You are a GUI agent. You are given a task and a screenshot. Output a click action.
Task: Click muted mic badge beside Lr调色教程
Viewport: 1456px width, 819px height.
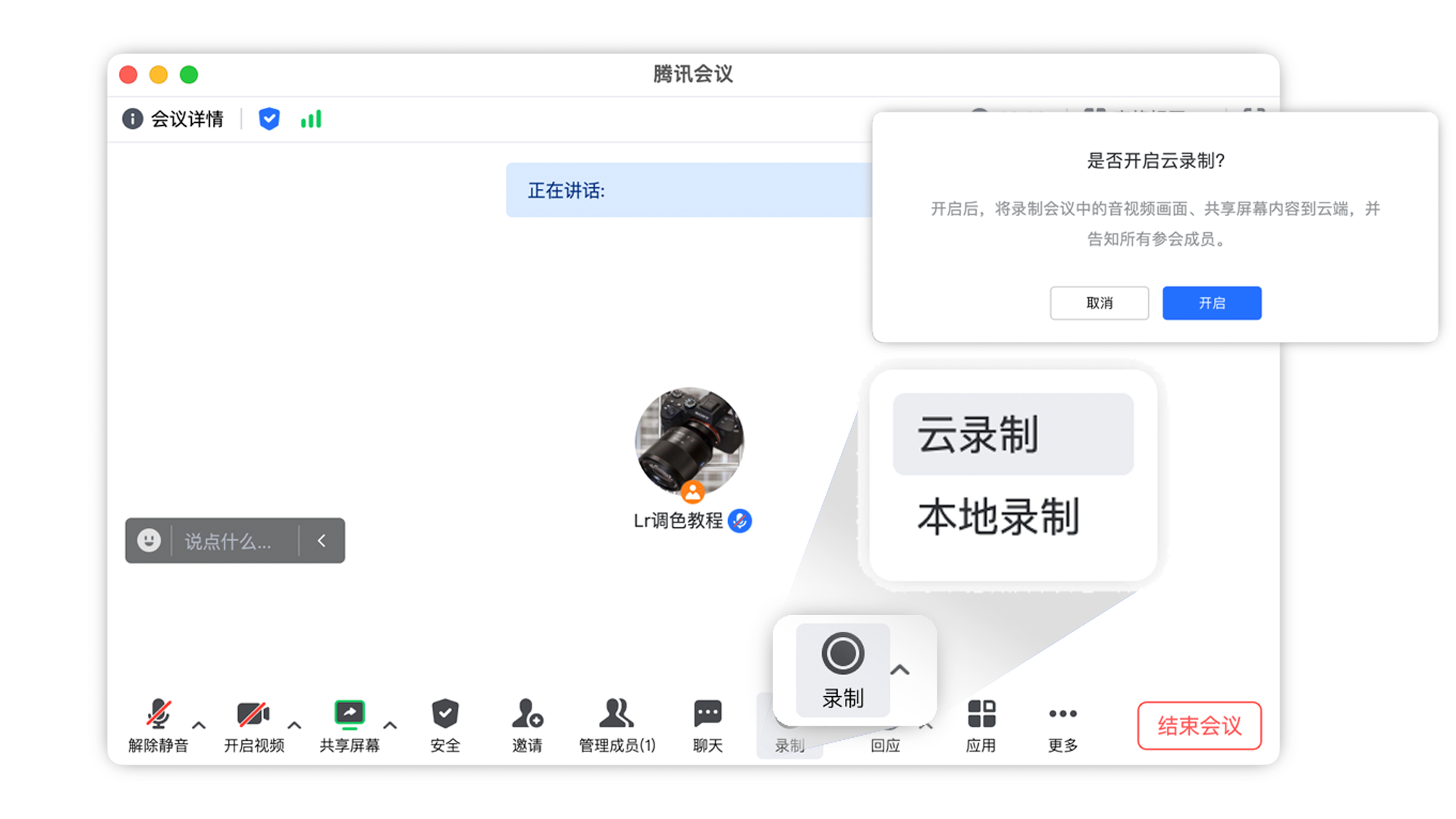pos(739,521)
